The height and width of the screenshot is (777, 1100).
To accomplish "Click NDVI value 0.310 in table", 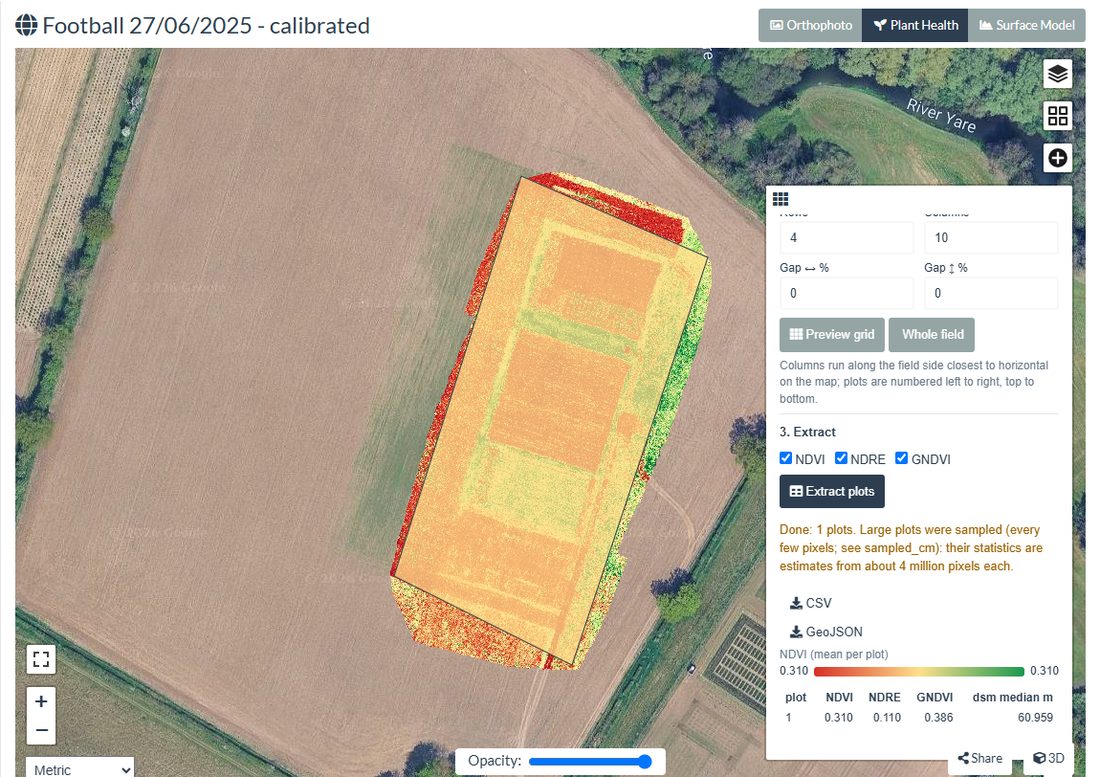I will [x=838, y=717].
